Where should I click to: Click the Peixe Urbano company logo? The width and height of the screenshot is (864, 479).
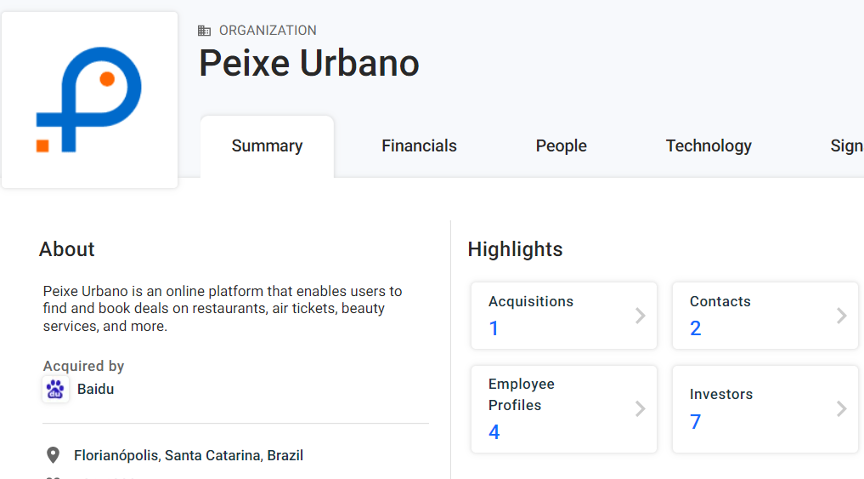click(89, 100)
